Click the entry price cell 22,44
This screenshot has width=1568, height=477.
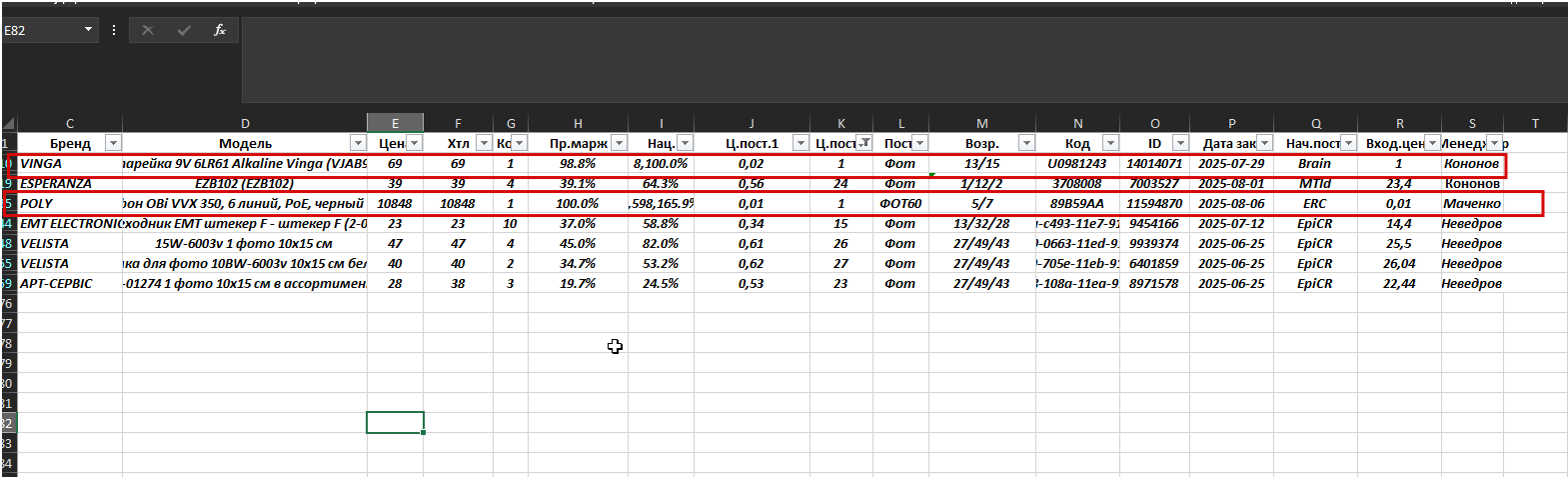1399,283
